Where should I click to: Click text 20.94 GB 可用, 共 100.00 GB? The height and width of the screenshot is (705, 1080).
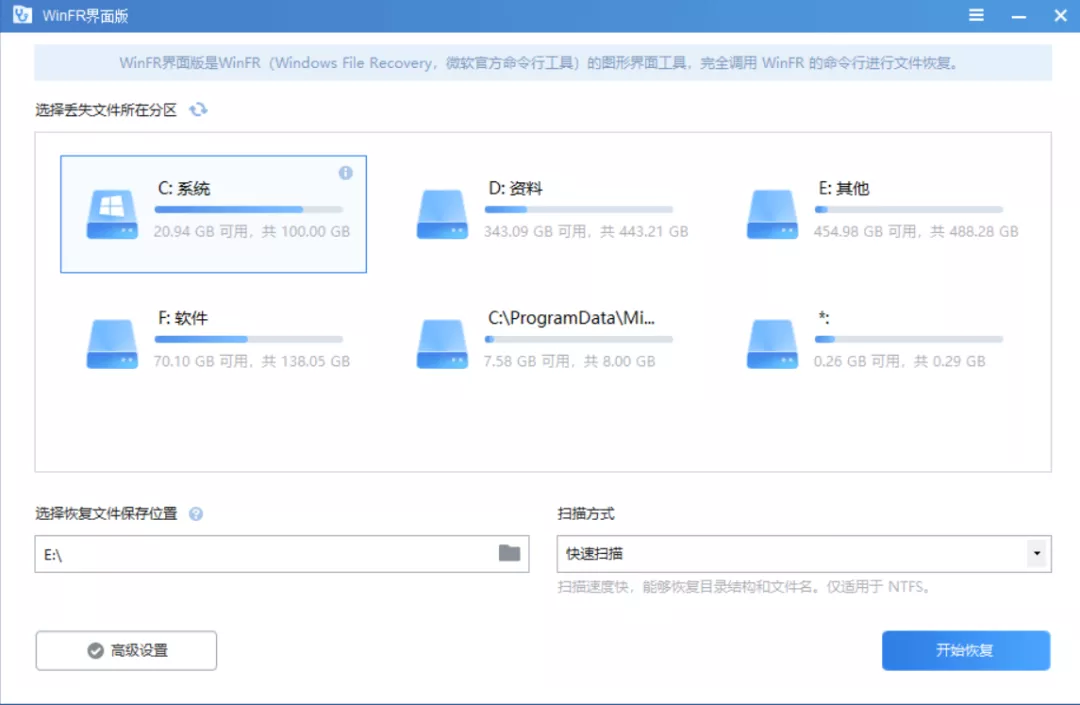point(251,231)
